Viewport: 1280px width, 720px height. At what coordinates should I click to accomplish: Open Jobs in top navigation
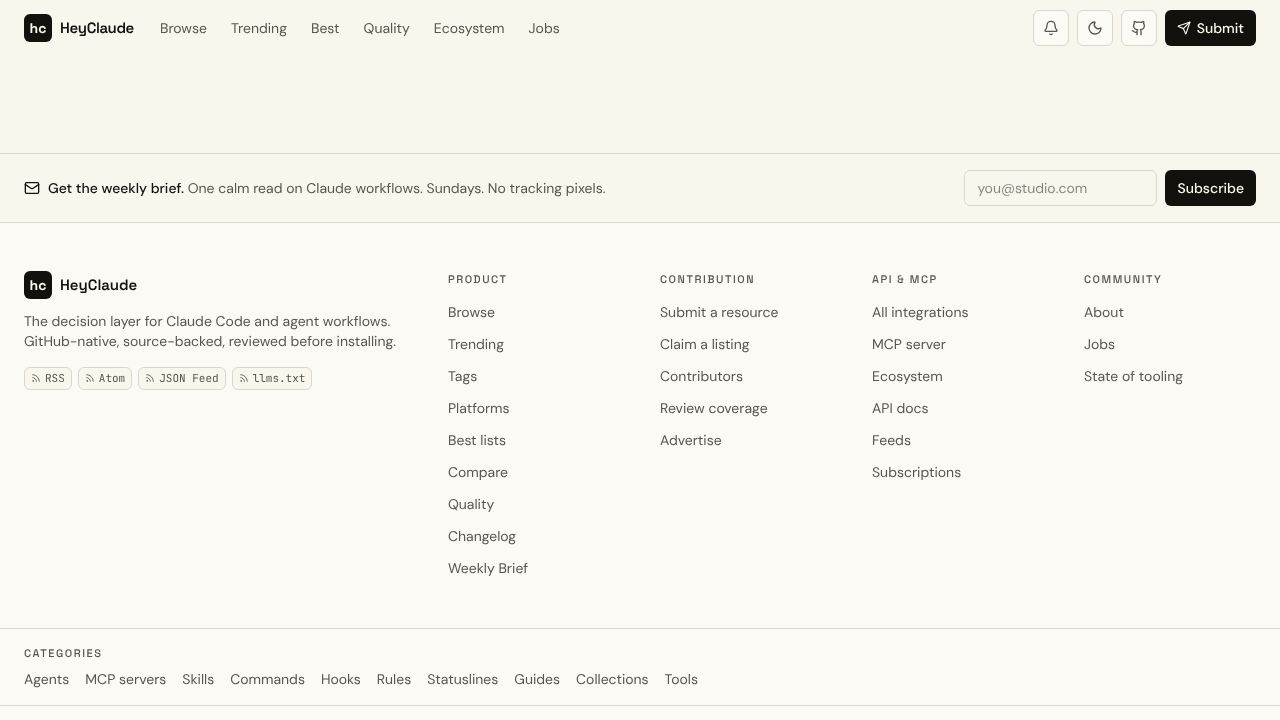(x=544, y=28)
